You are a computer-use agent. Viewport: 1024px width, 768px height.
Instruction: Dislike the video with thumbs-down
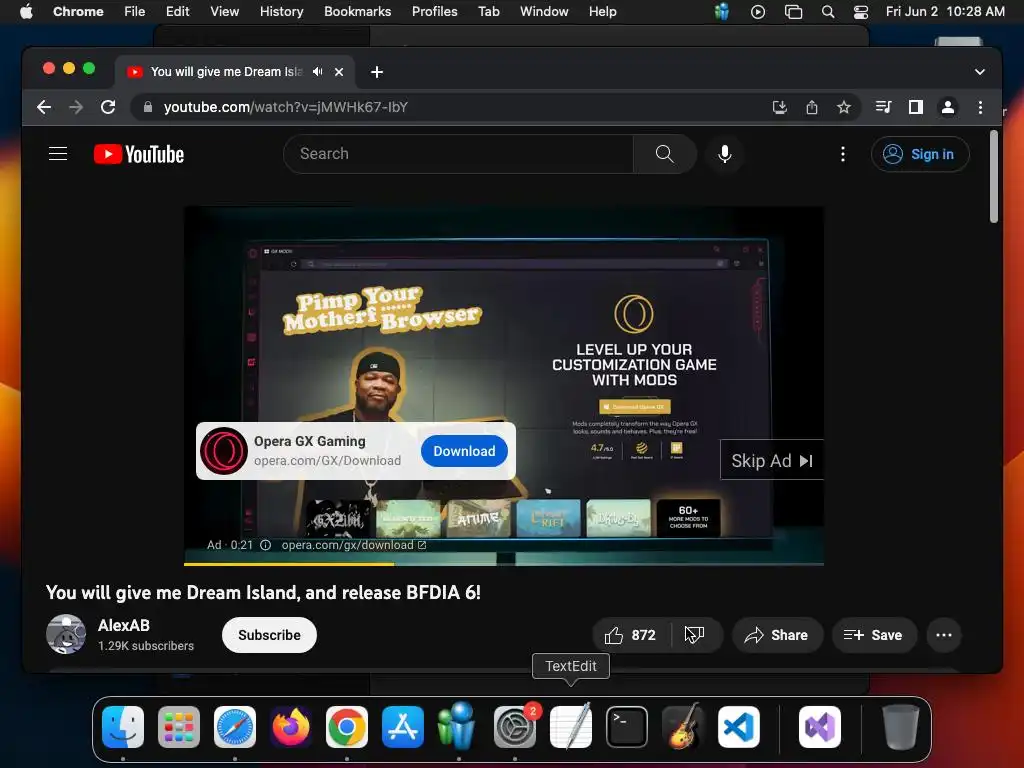click(x=694, y=635)
